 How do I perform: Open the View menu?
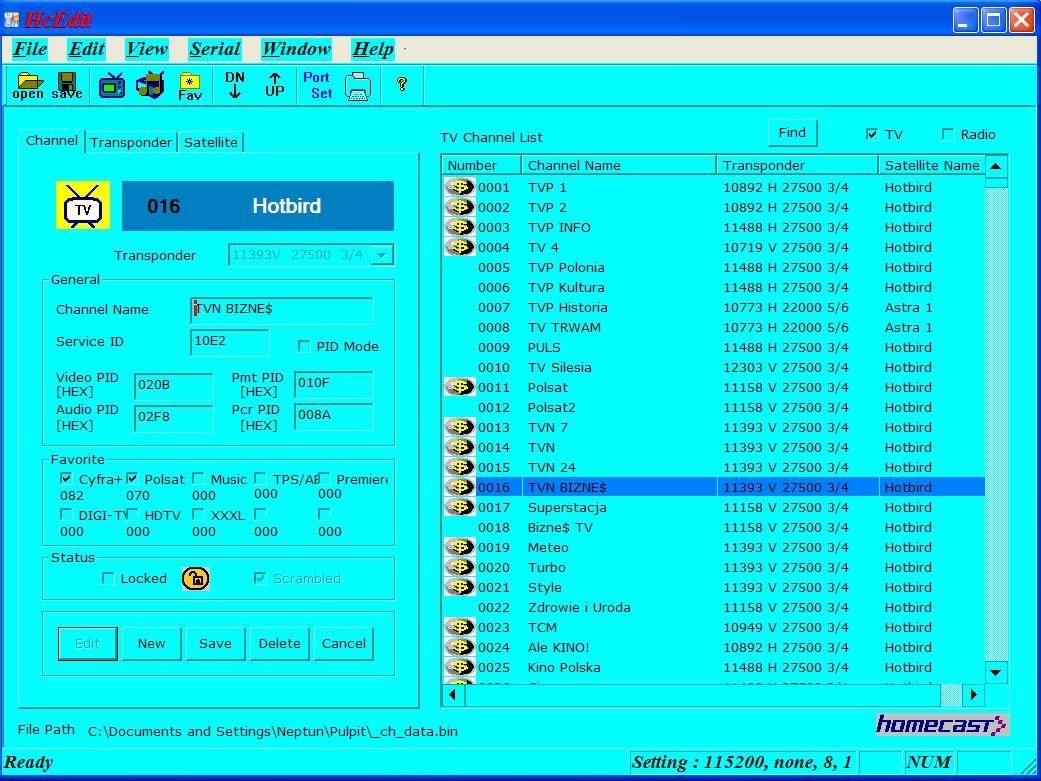click(x=147, y=49)
